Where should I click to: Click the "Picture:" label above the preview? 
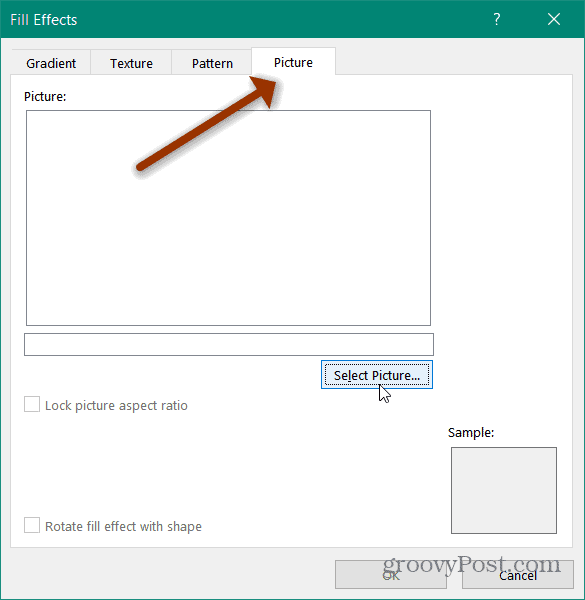click(45, 96)
